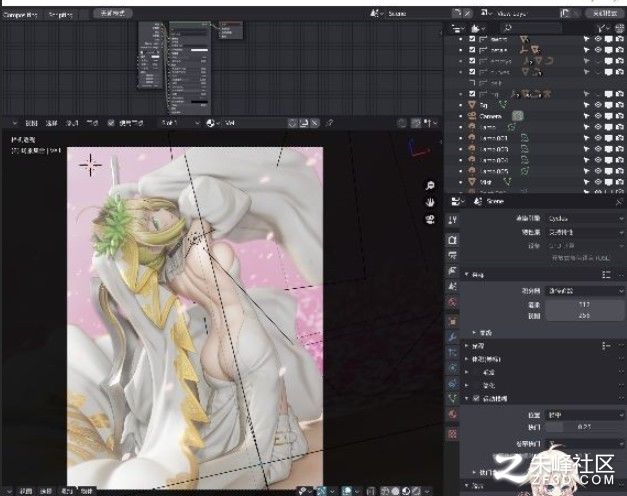
Task: Open the View Layer properties tab
Action: point(453,271)
